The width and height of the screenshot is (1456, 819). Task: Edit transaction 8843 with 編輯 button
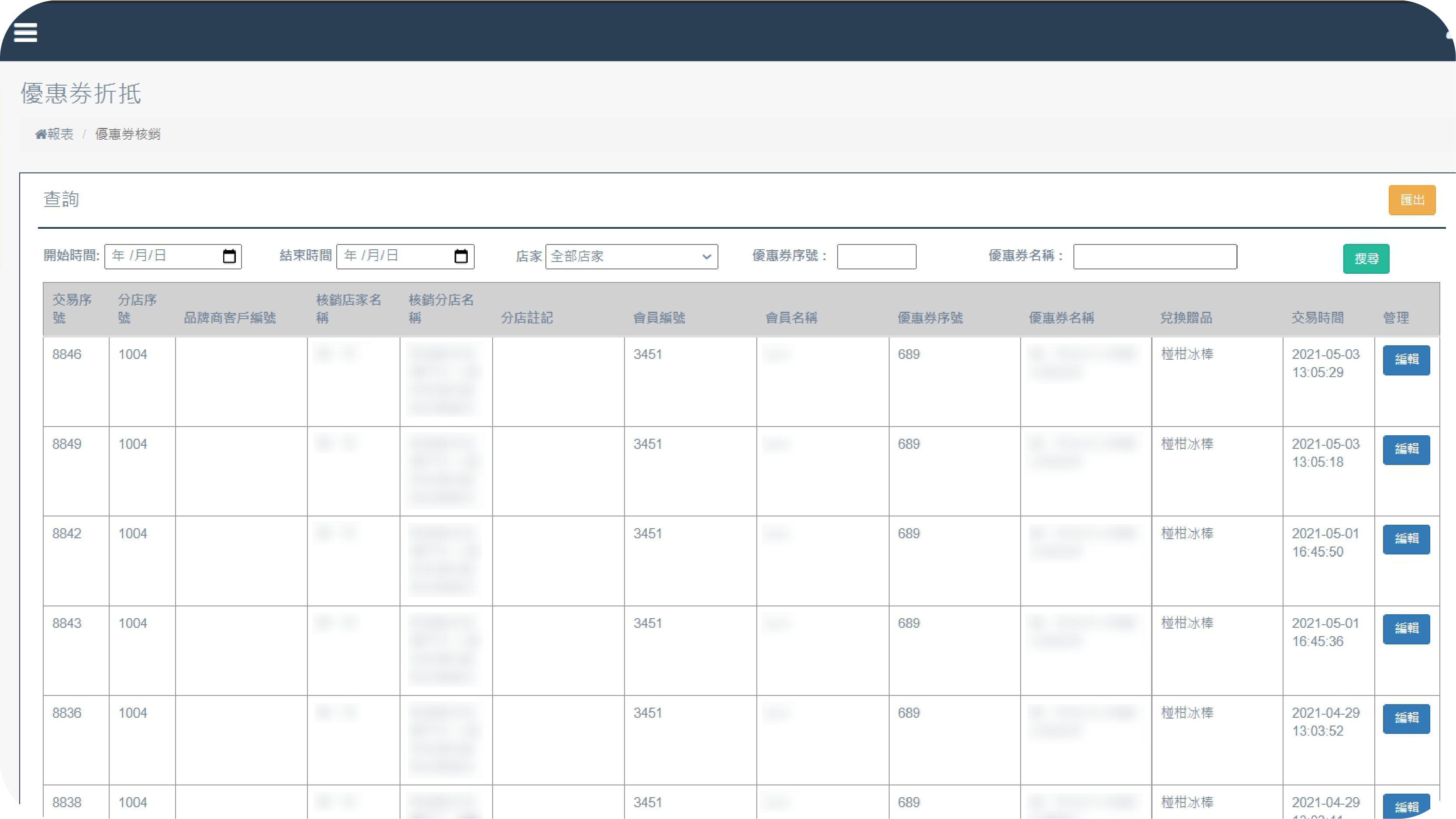tap(1406, 629)
